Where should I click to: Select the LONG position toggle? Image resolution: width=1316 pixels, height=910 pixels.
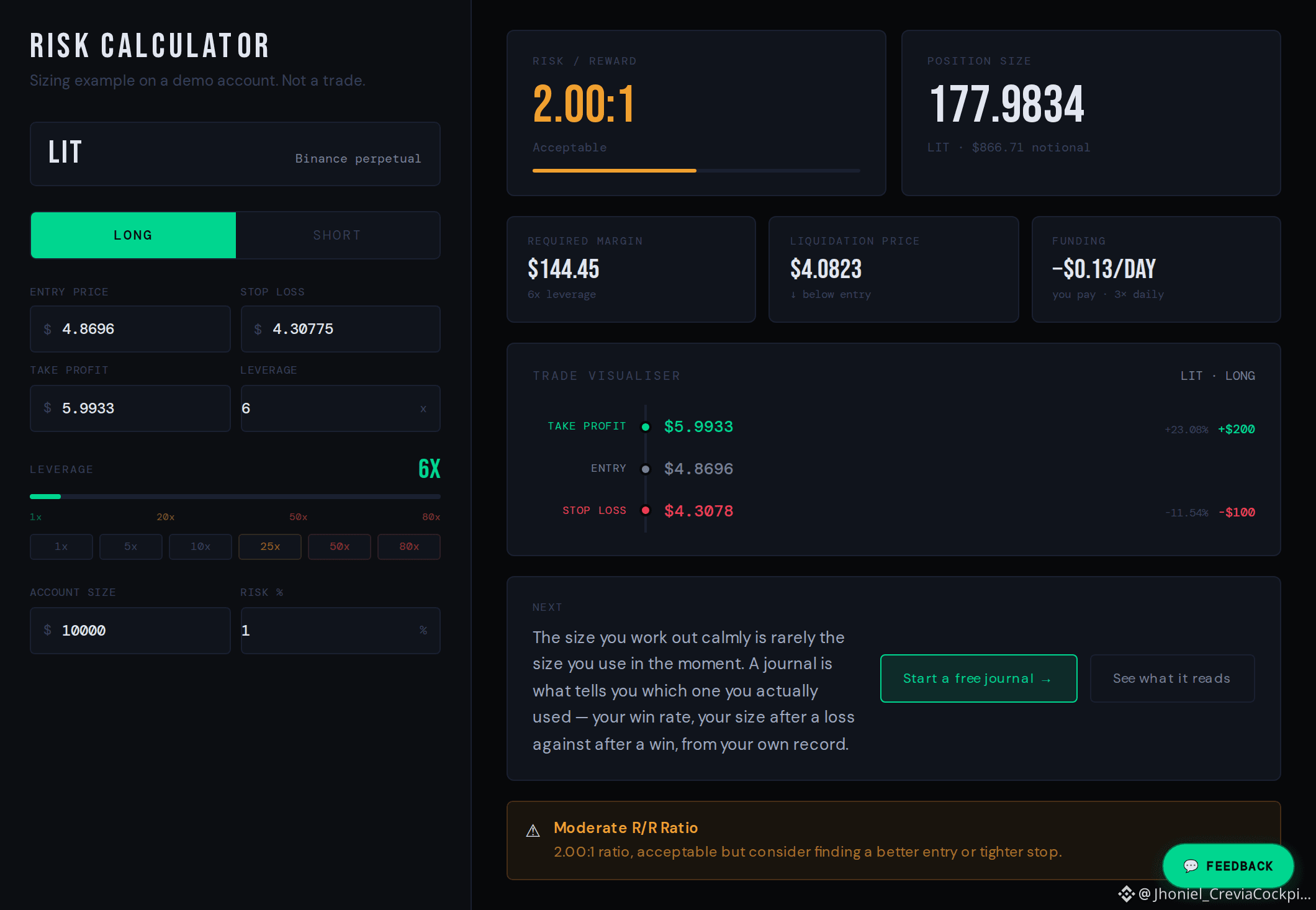pos(133,235)
